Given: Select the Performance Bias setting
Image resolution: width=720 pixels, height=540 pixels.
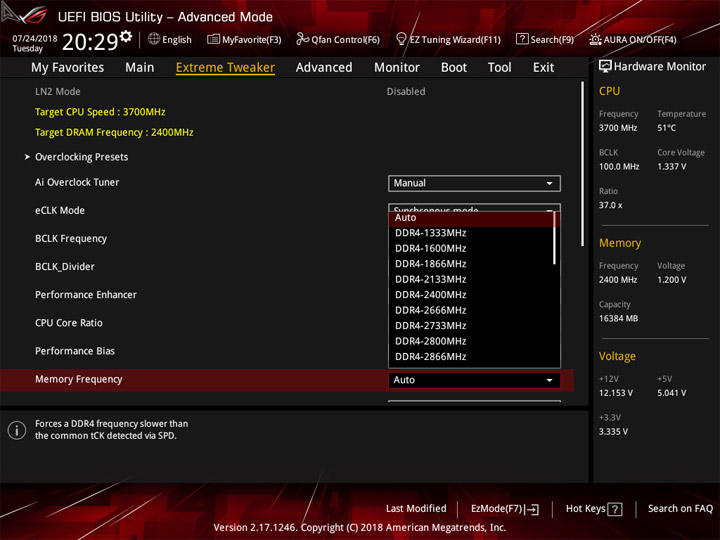Looking at the screenshot, I should (75, 351).
